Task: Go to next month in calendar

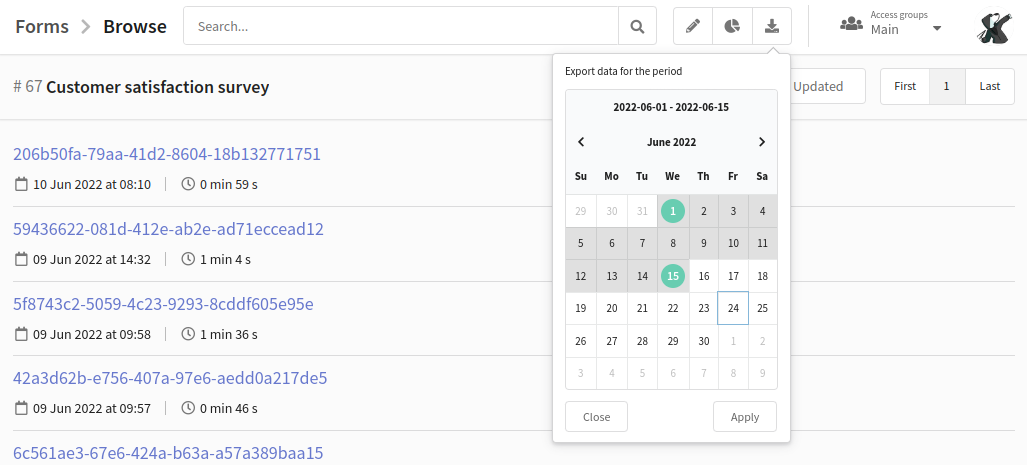Action: coord(762,142)
